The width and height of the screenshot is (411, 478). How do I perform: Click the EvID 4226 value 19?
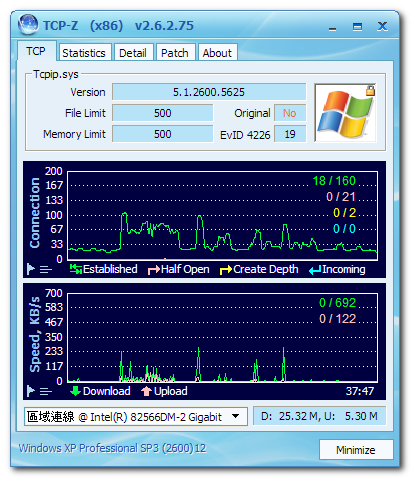click(x=290, y=134)
